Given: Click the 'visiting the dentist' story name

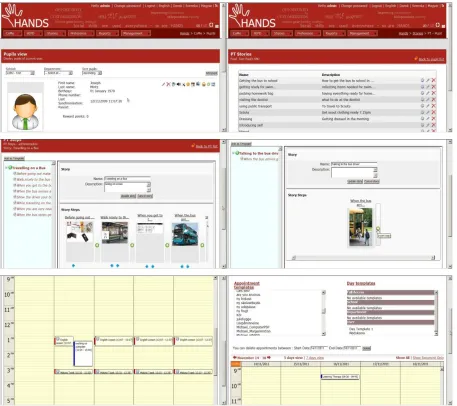Looking at the screenshot, I should pos(253,100).
